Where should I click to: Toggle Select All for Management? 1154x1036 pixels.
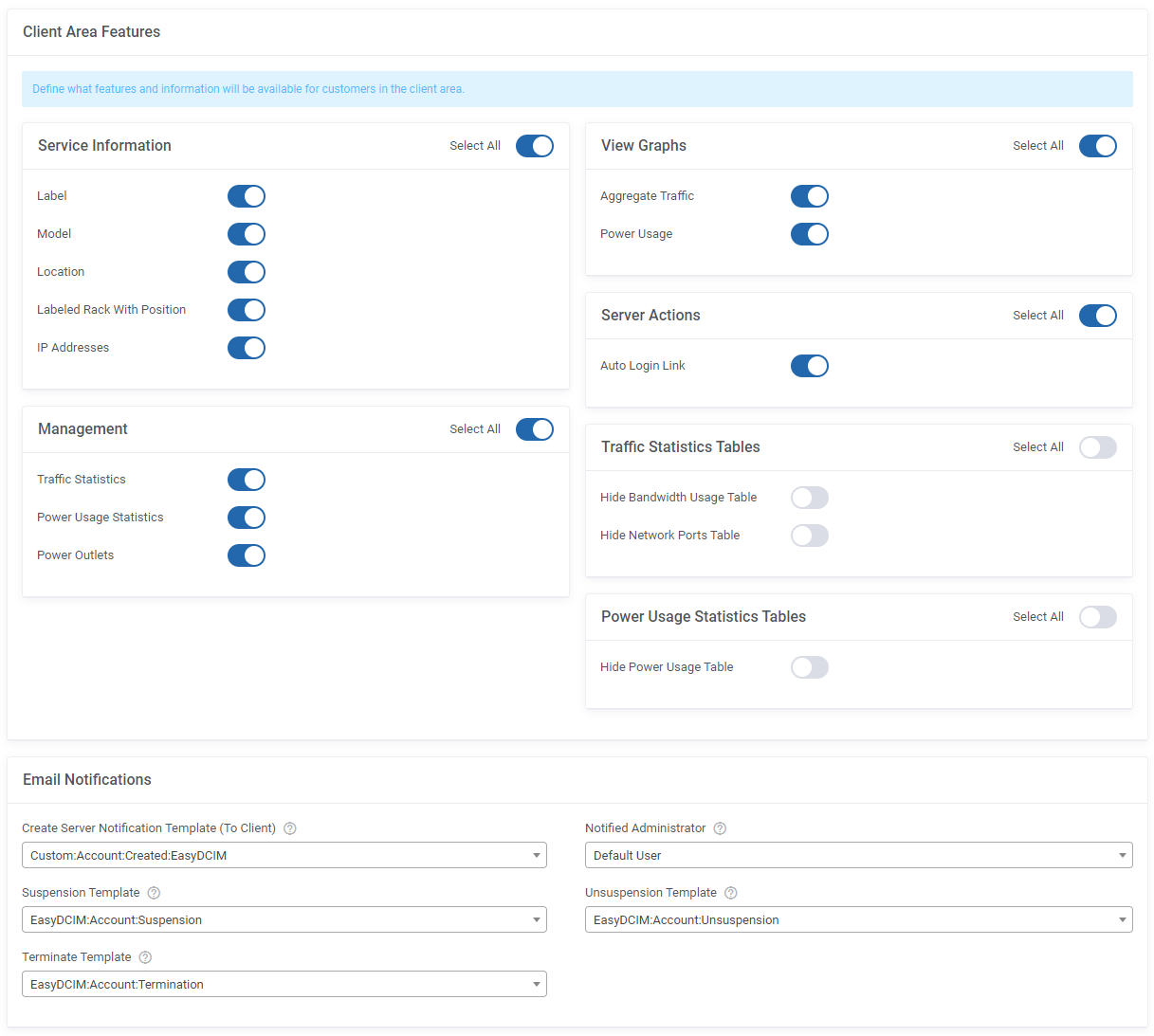(x=535, y=429)
